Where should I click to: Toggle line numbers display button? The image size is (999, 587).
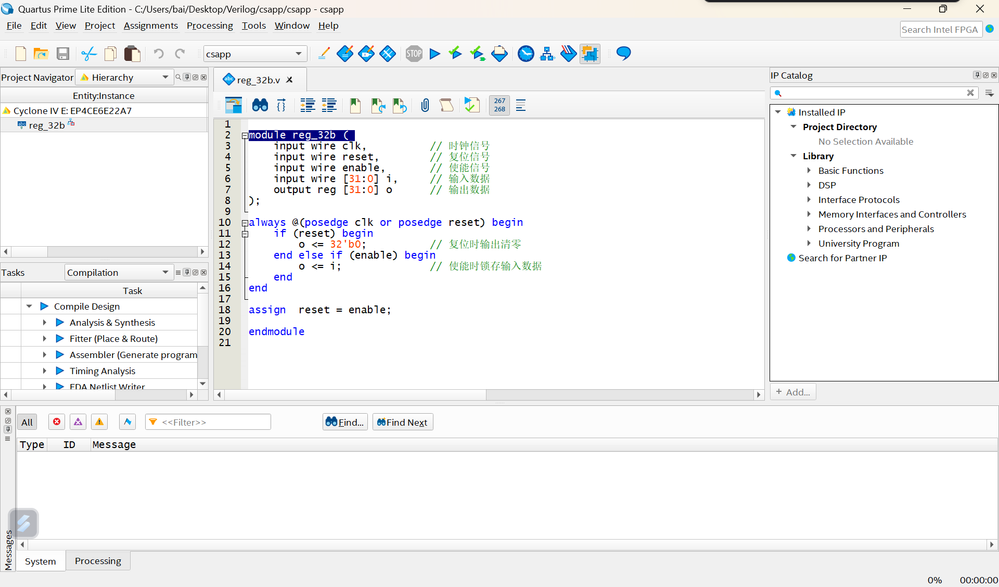pos(499,105)
